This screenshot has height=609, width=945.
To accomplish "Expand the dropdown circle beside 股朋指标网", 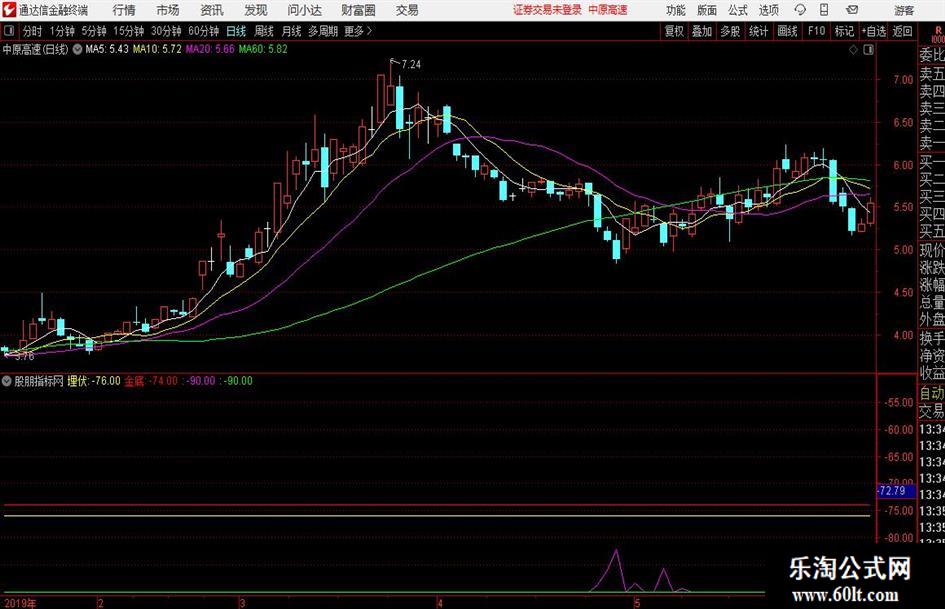I will pos(7,380).
